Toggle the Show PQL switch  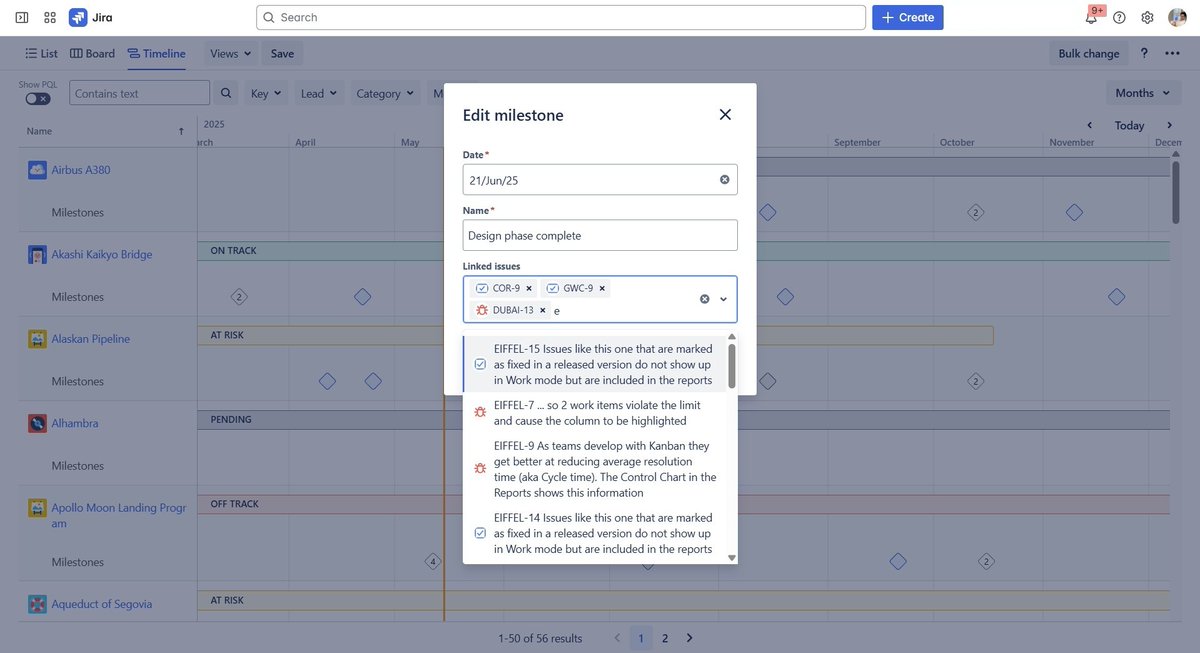pos(37,98)
